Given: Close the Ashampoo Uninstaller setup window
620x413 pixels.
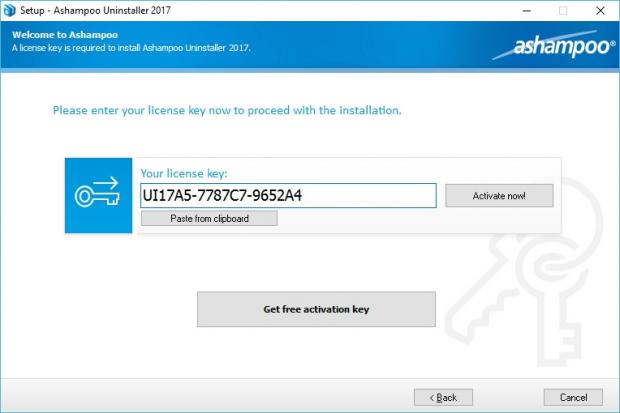Looking at the screenshot, I should click(x=601, y=10).
